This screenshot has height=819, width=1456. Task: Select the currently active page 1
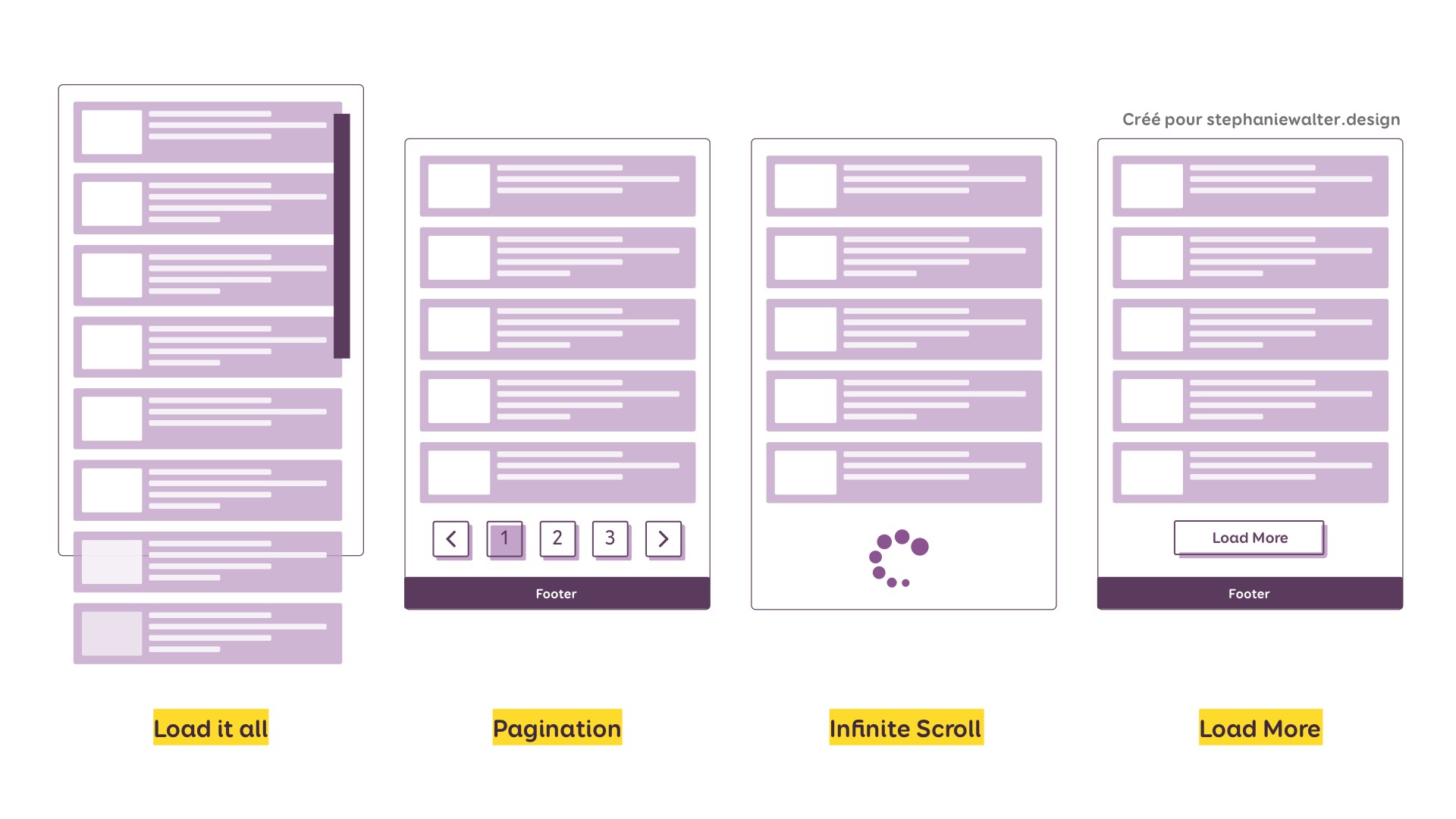(x=505, y=539)
